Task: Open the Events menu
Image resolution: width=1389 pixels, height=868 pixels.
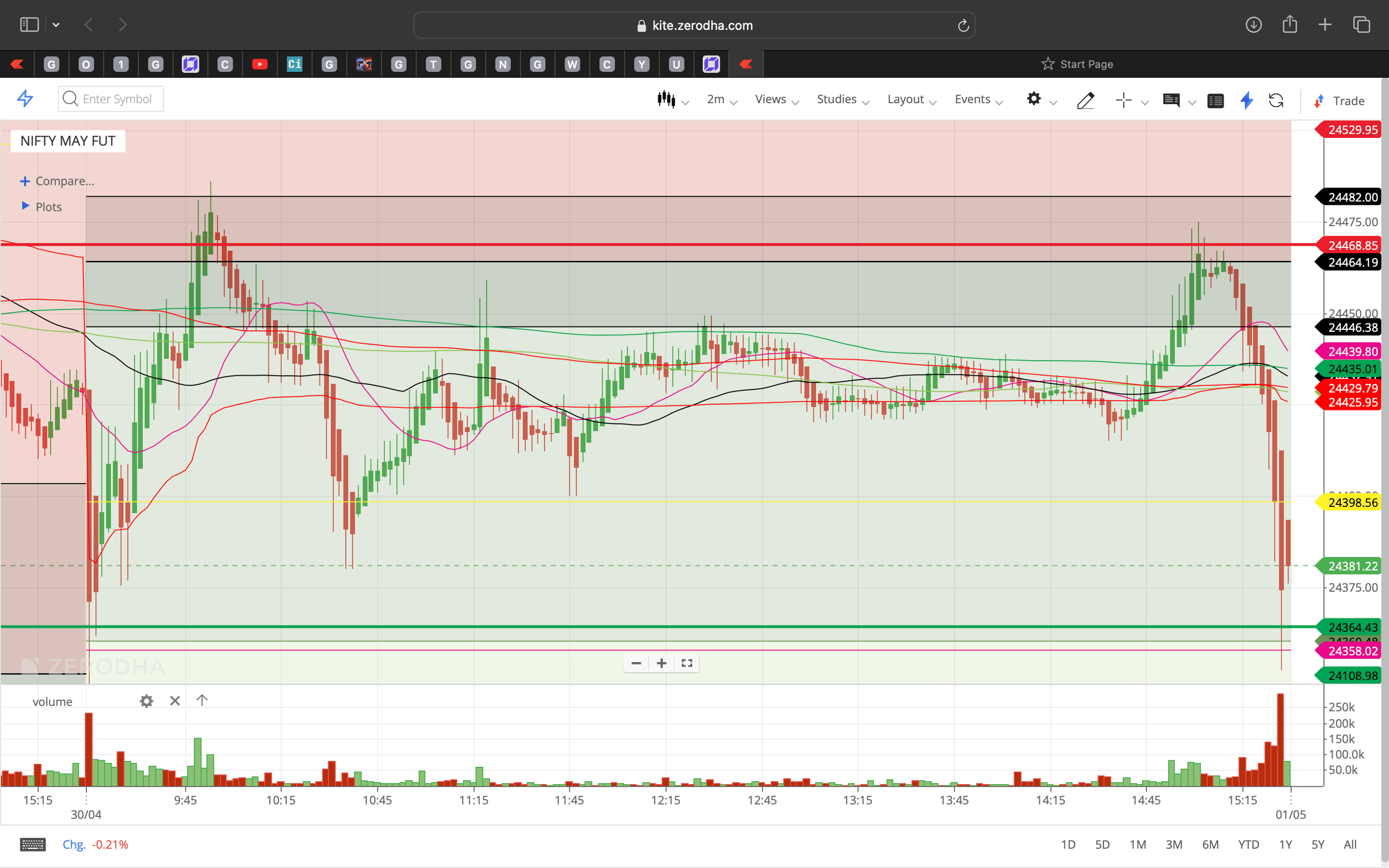Action: [972, 99]
